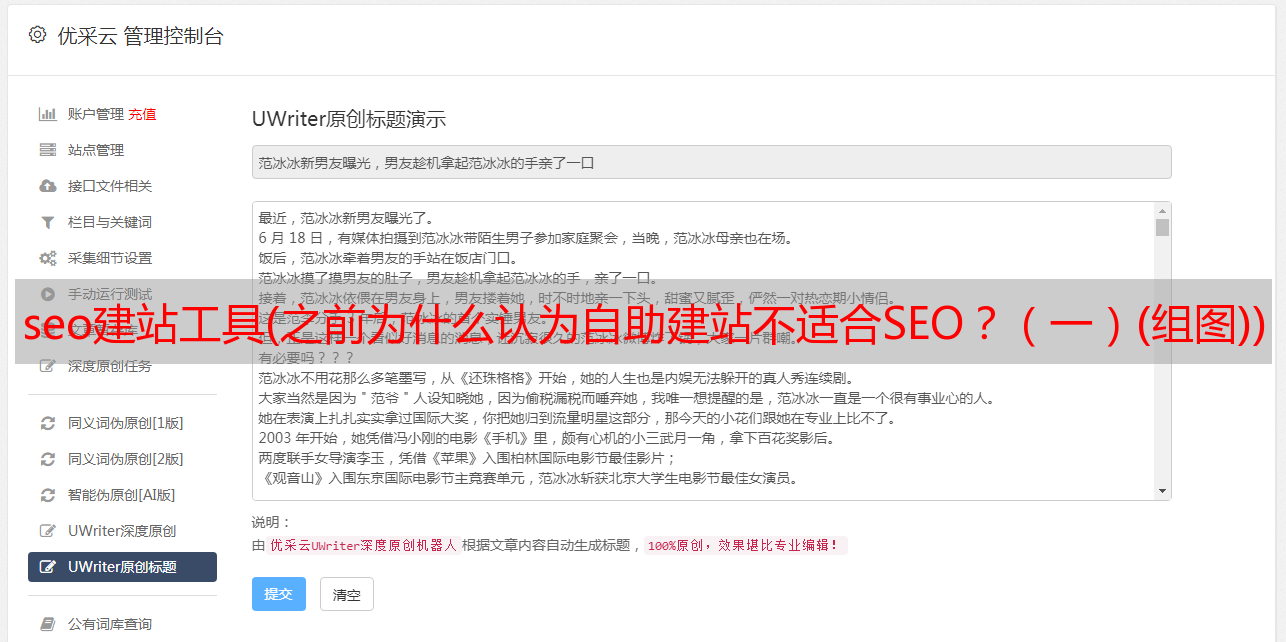Open 采集细节设置 menu item
The width and height of the screenshot is (1286, 642).
pyautogui.click(x=110, y=258)
